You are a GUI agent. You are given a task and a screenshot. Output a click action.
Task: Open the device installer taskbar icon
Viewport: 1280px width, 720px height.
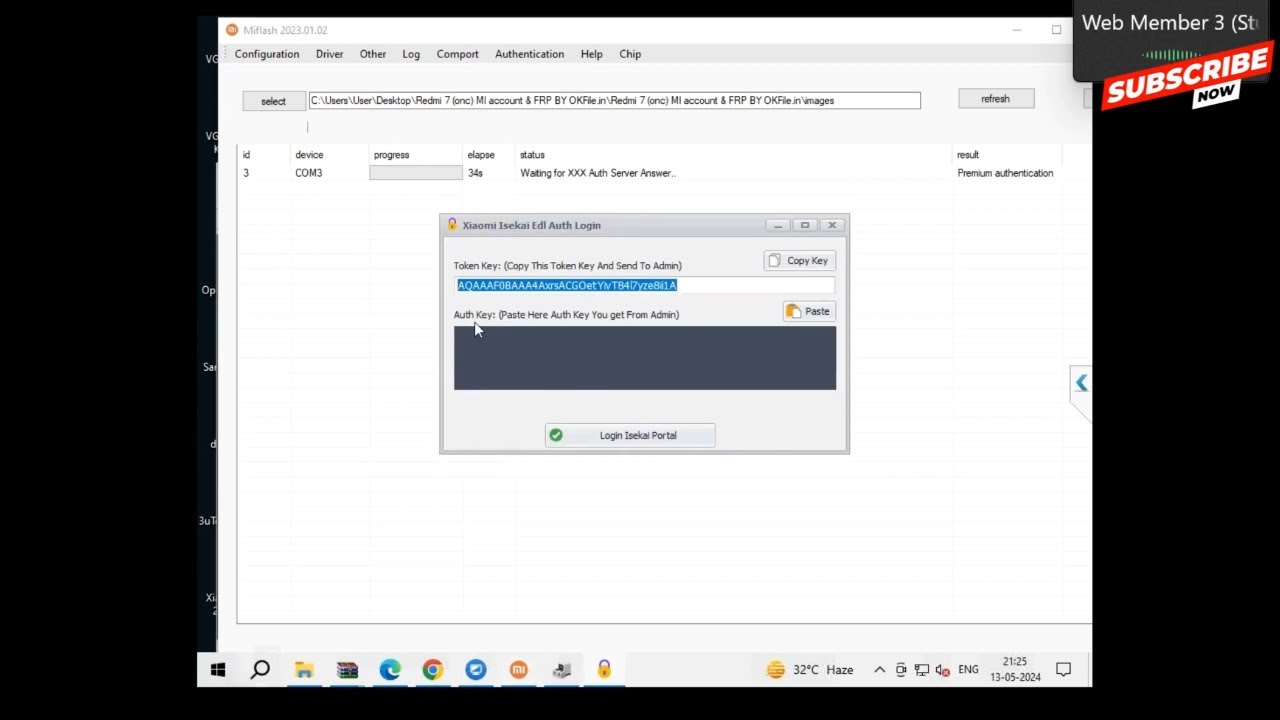click(x=561, y=670)
